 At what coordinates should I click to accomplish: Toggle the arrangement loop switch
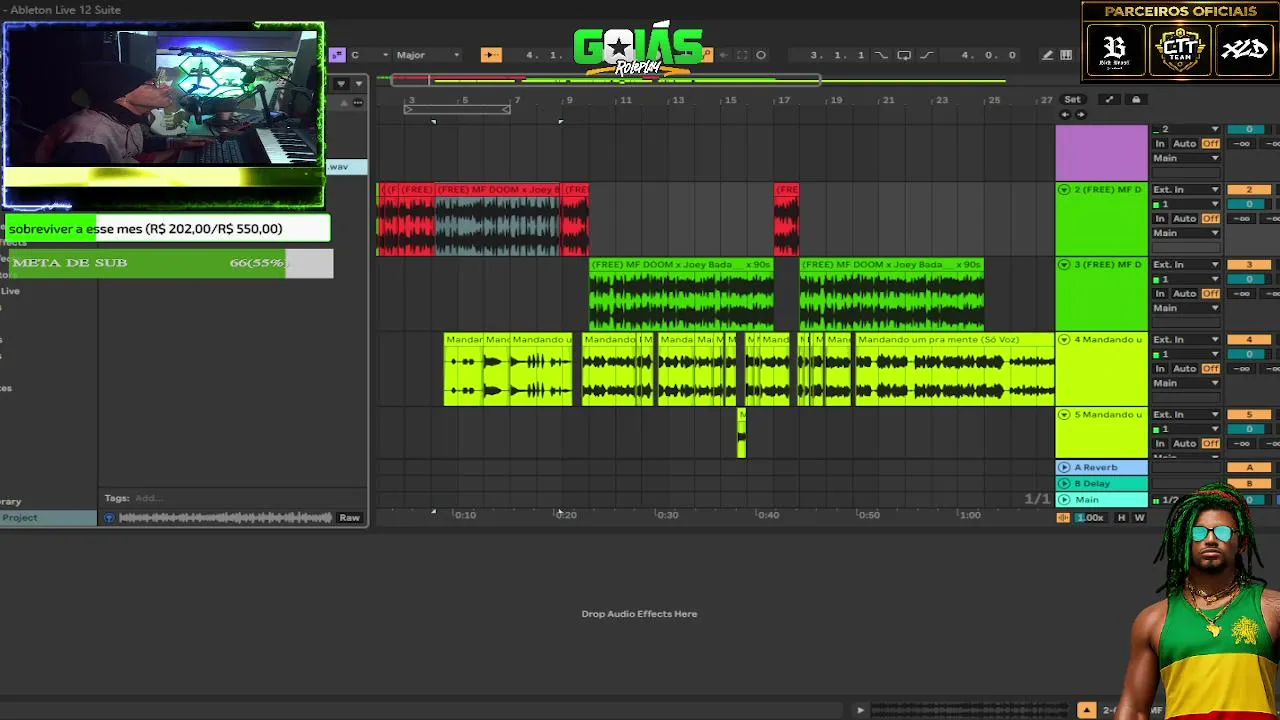904,55
